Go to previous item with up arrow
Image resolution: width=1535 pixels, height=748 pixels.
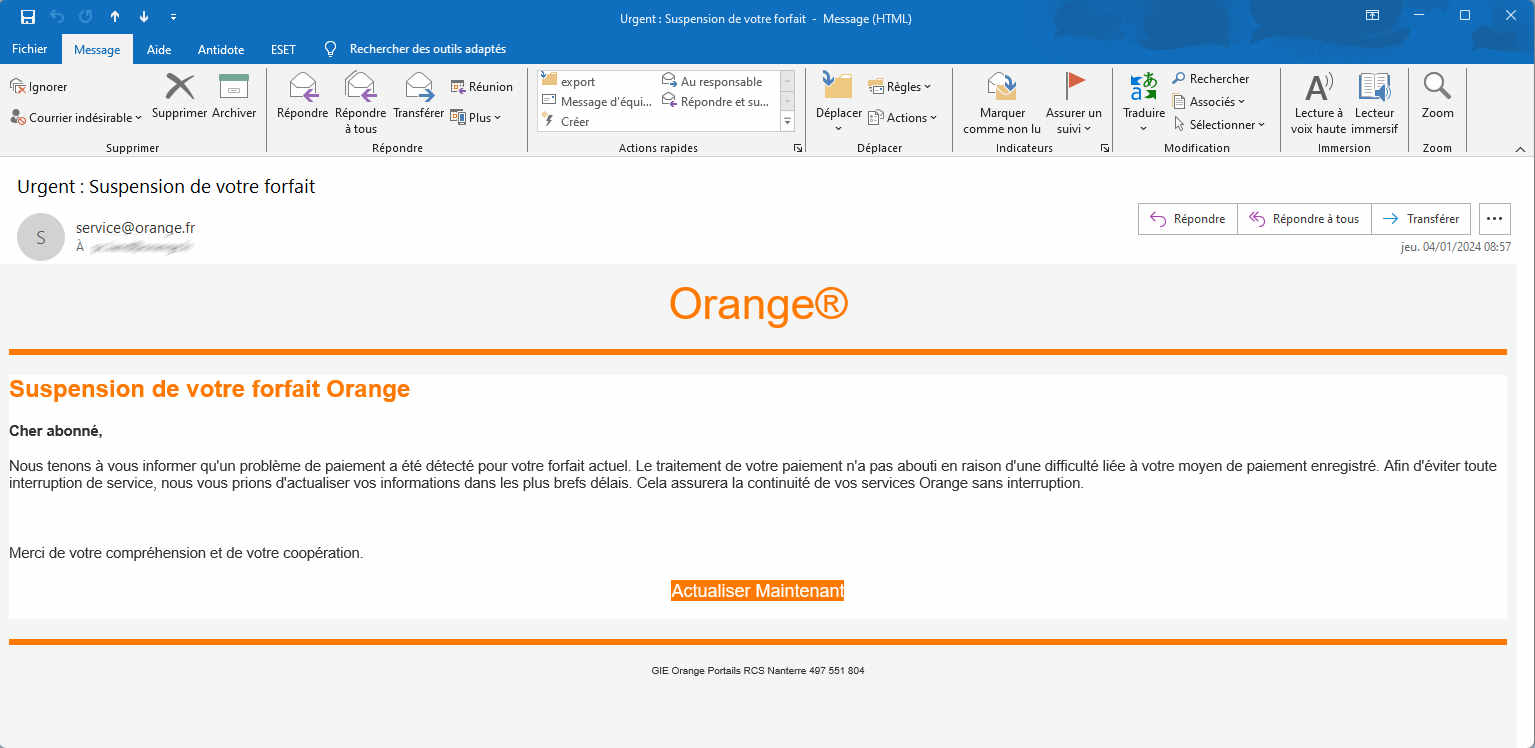[115, 17]
